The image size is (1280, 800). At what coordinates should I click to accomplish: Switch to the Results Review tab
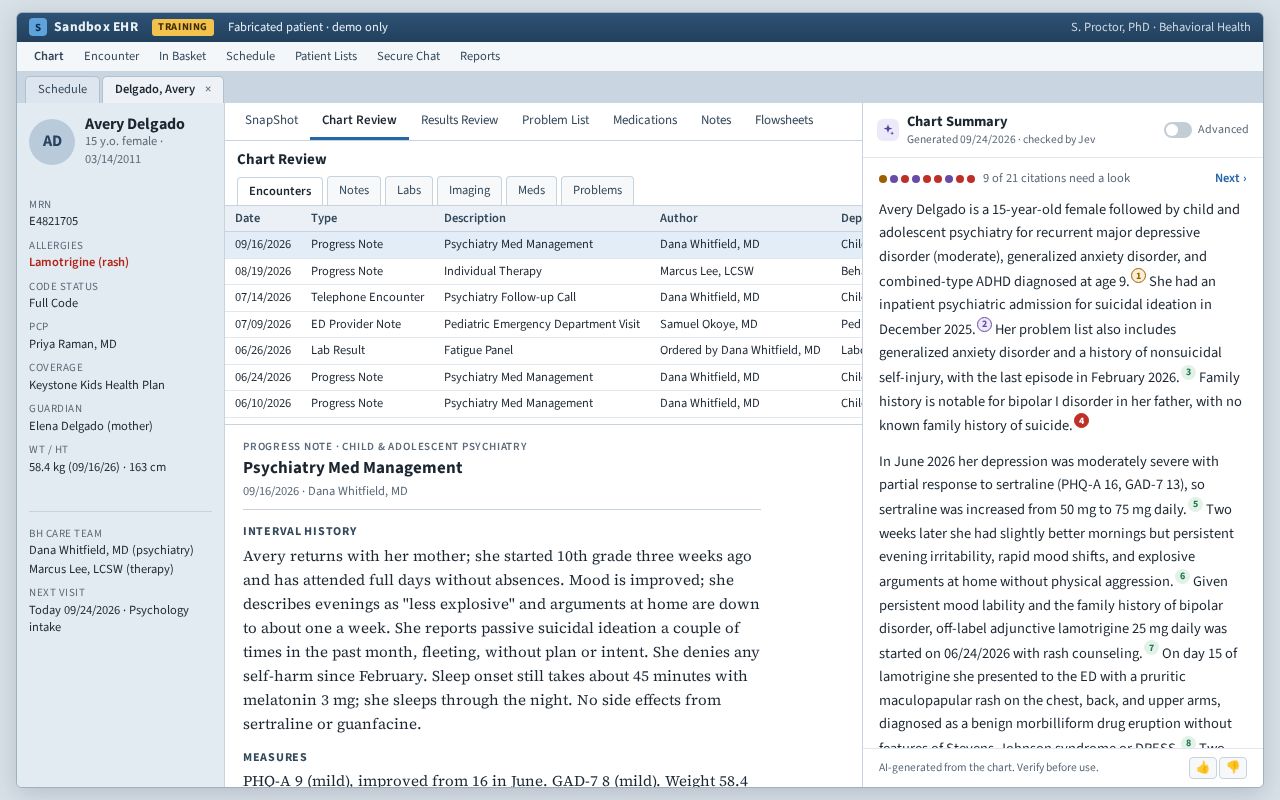(459, 120)
